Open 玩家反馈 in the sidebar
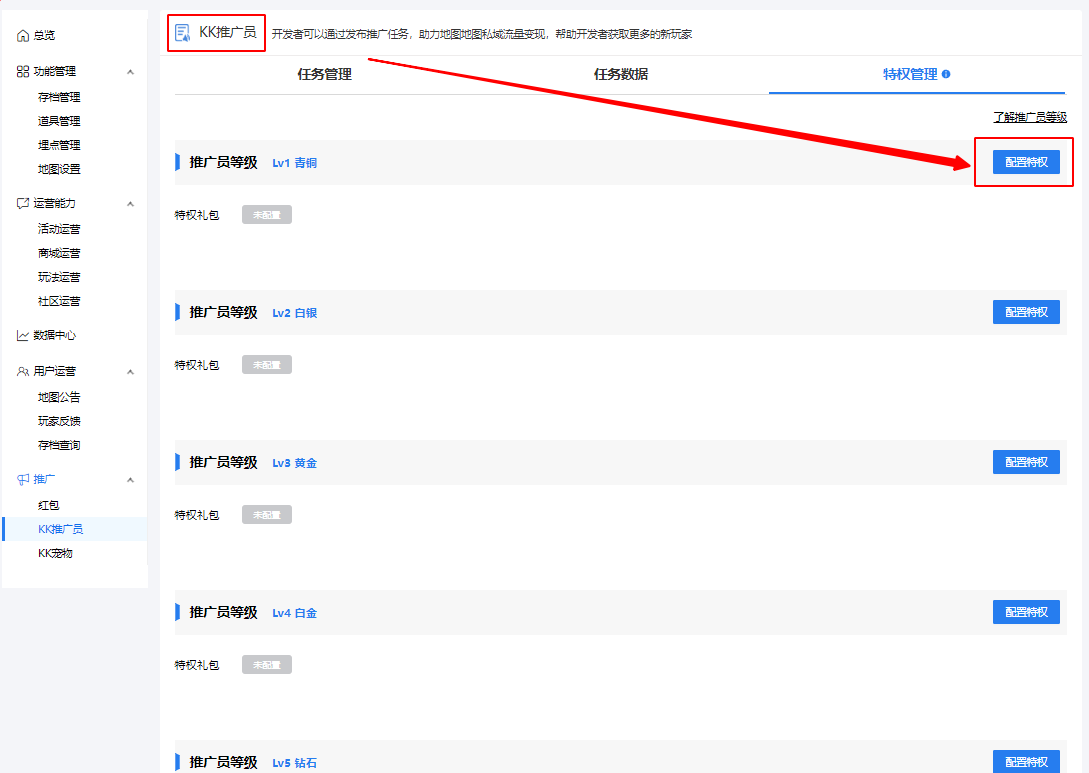1089x773 pixels. [59, 421]
